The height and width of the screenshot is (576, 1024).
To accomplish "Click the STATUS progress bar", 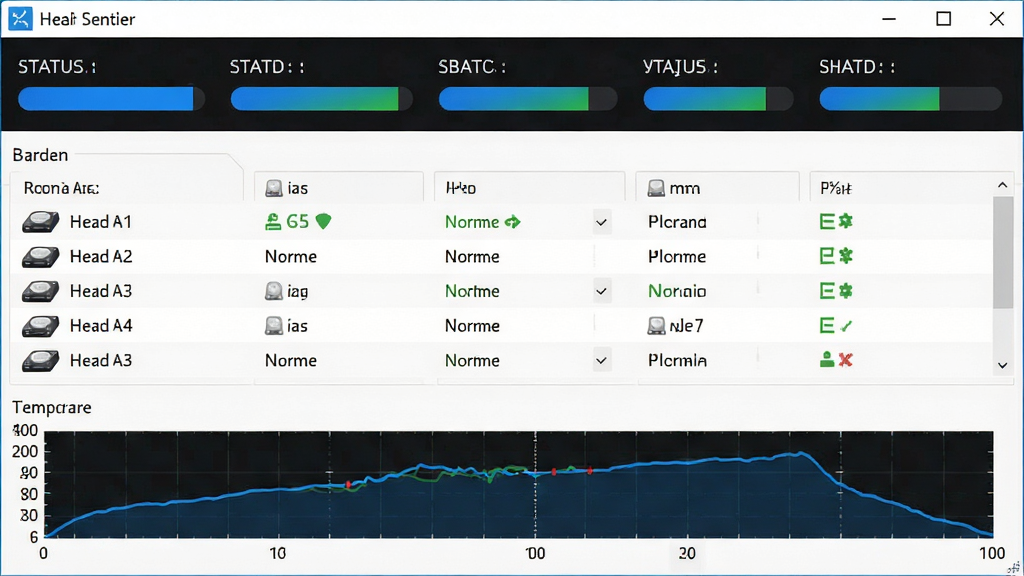I will point(111,99).
